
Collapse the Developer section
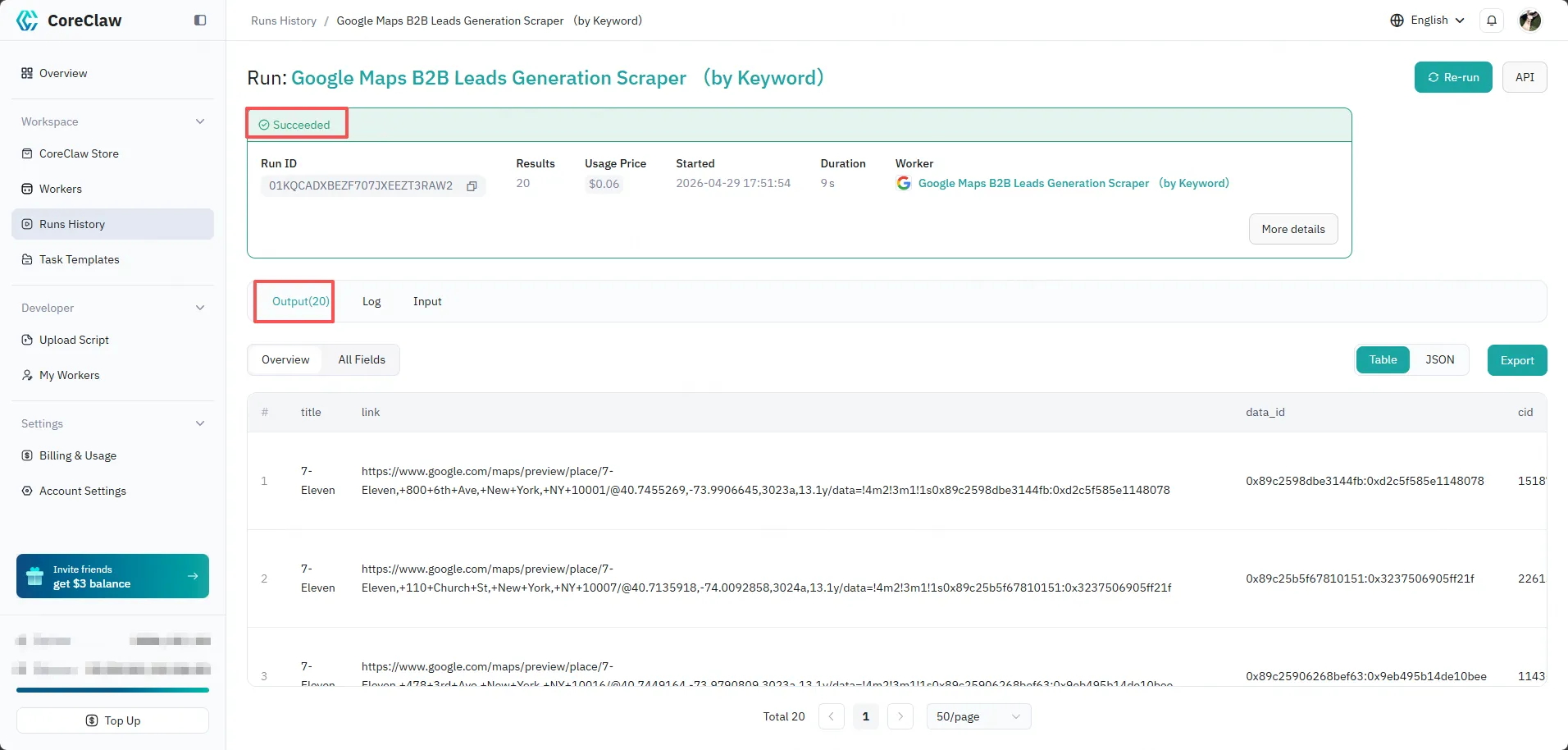(200, 308)
